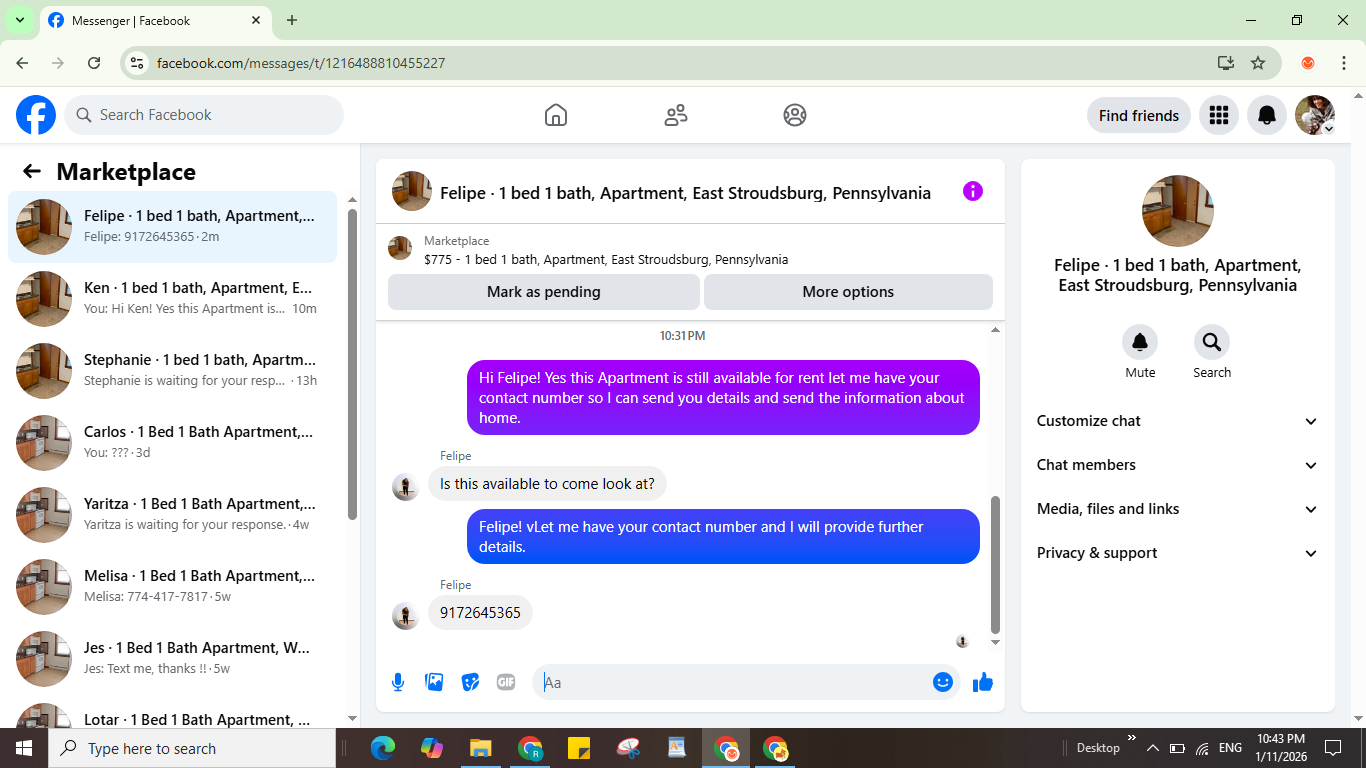
Task: Expand Customize chat section
Action: 1178,421
